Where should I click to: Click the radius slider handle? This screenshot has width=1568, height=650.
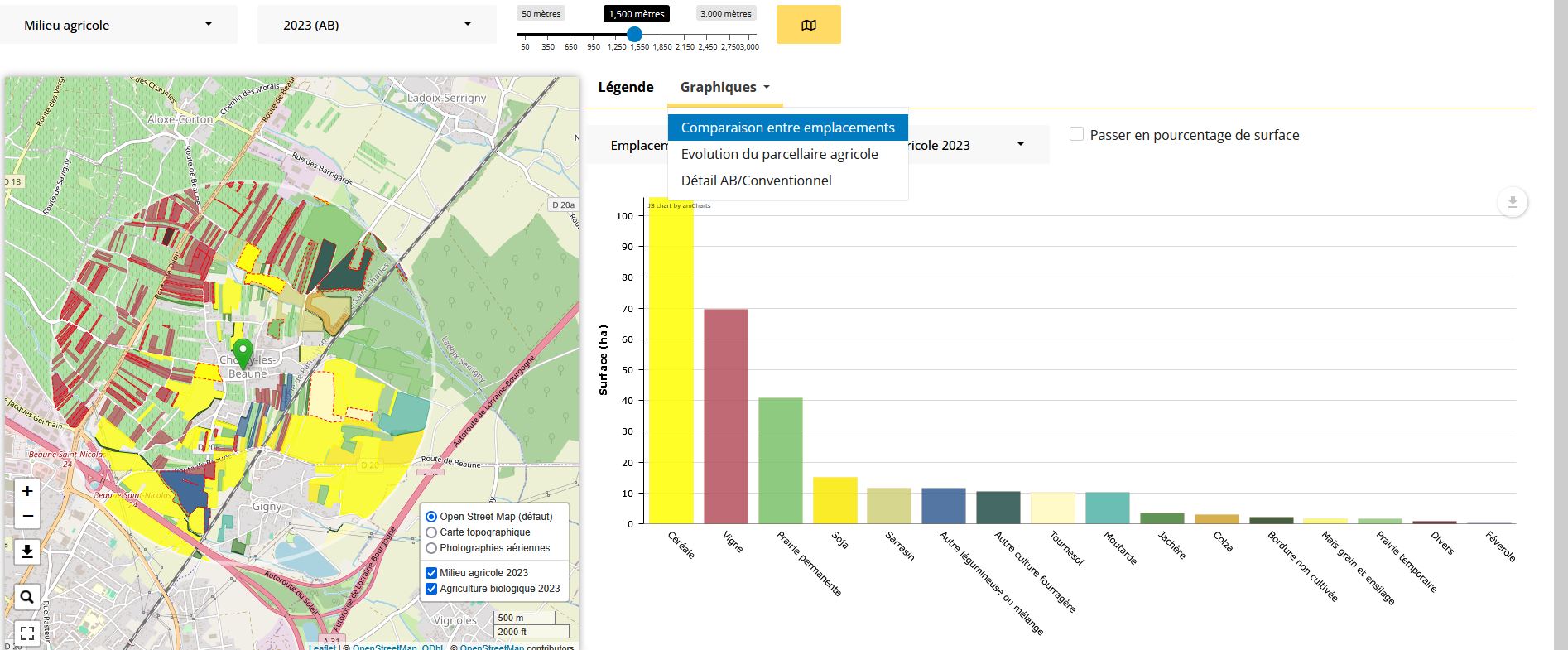point(634,34)
